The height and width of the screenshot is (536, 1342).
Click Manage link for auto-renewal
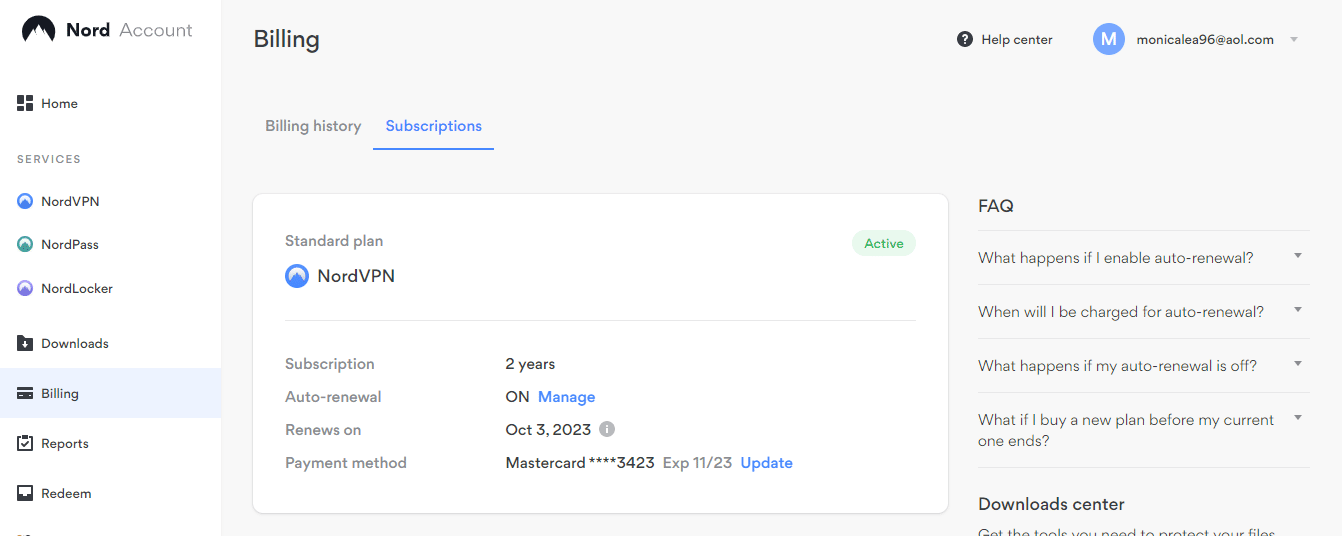(x=566, y=397)
